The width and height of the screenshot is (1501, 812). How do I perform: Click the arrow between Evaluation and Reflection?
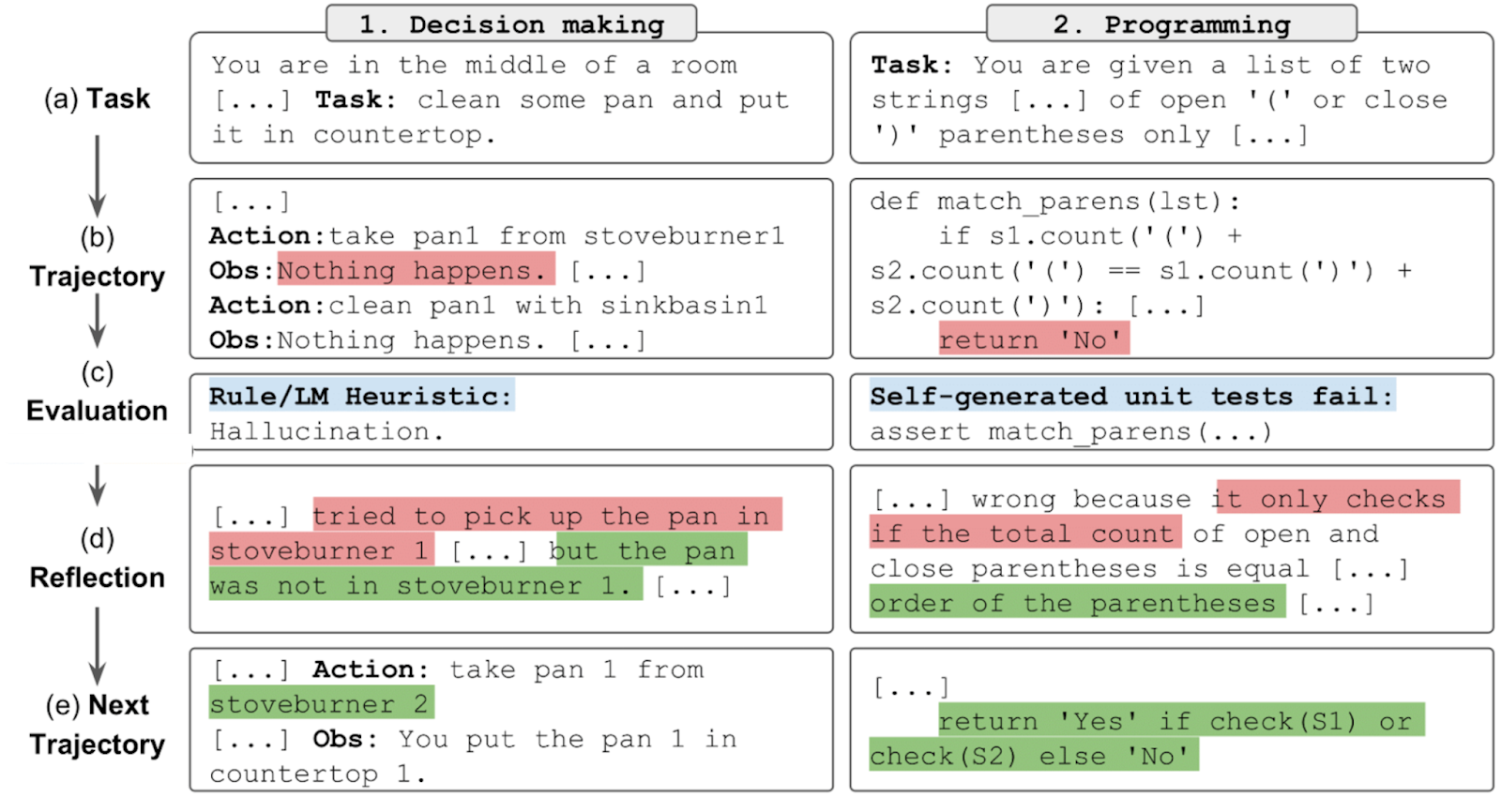coord(97,485)
